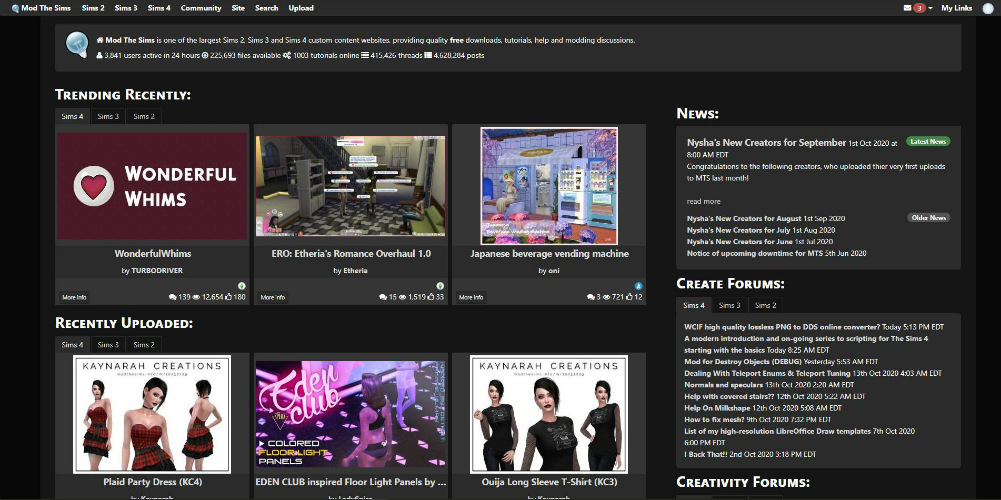Click the green badge icon on ERO card
The width and height of the screenshot is (1001, 500).
(x=440, y=285)
